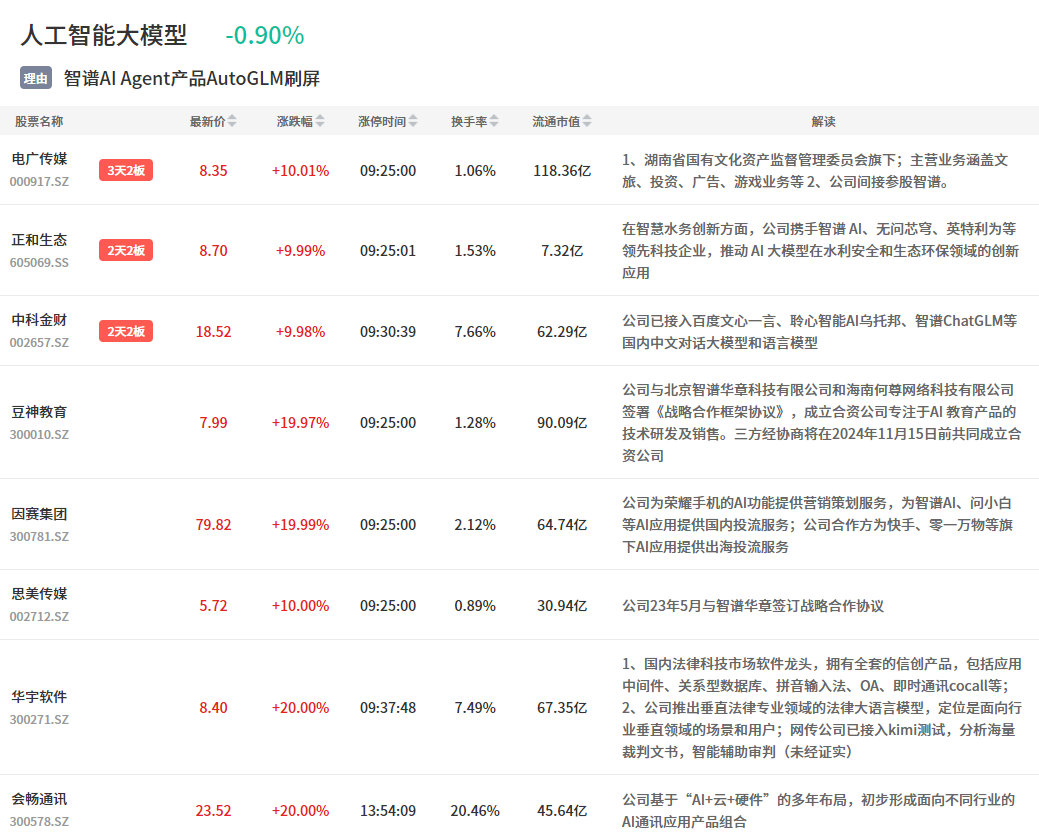The width and height of the screenshot is (1039, 838).
Task: Click the 理由 tag icon
Action: tap(36, 78)
